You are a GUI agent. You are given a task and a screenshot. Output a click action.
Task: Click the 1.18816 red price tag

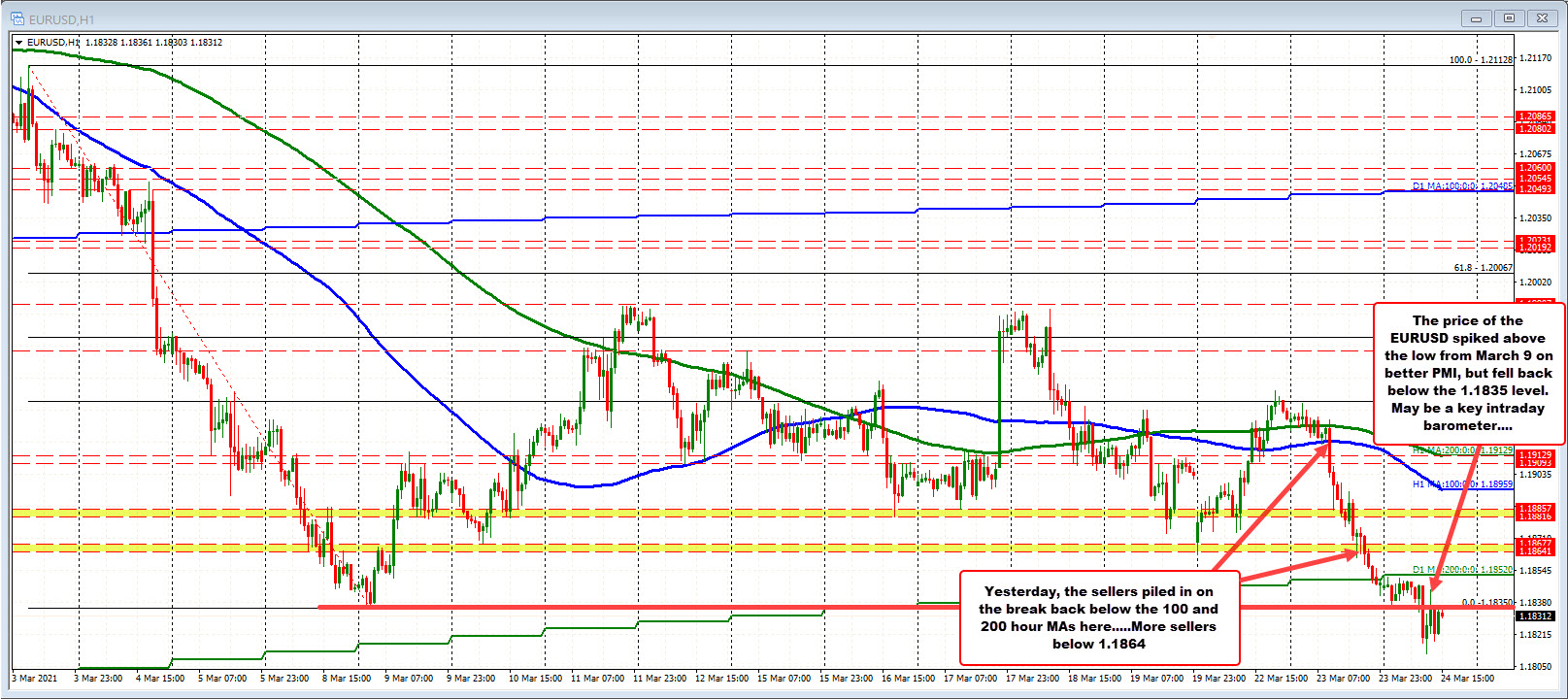(1535, 516)
